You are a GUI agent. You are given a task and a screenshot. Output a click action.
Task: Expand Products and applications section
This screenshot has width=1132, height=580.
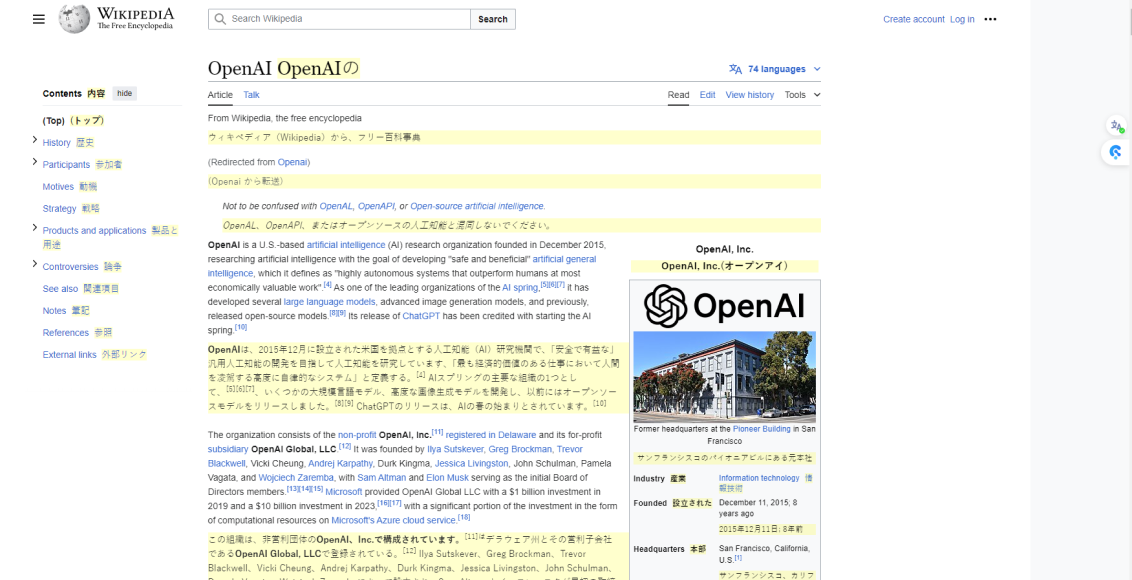pyautogui.click(x=35, y=228)
